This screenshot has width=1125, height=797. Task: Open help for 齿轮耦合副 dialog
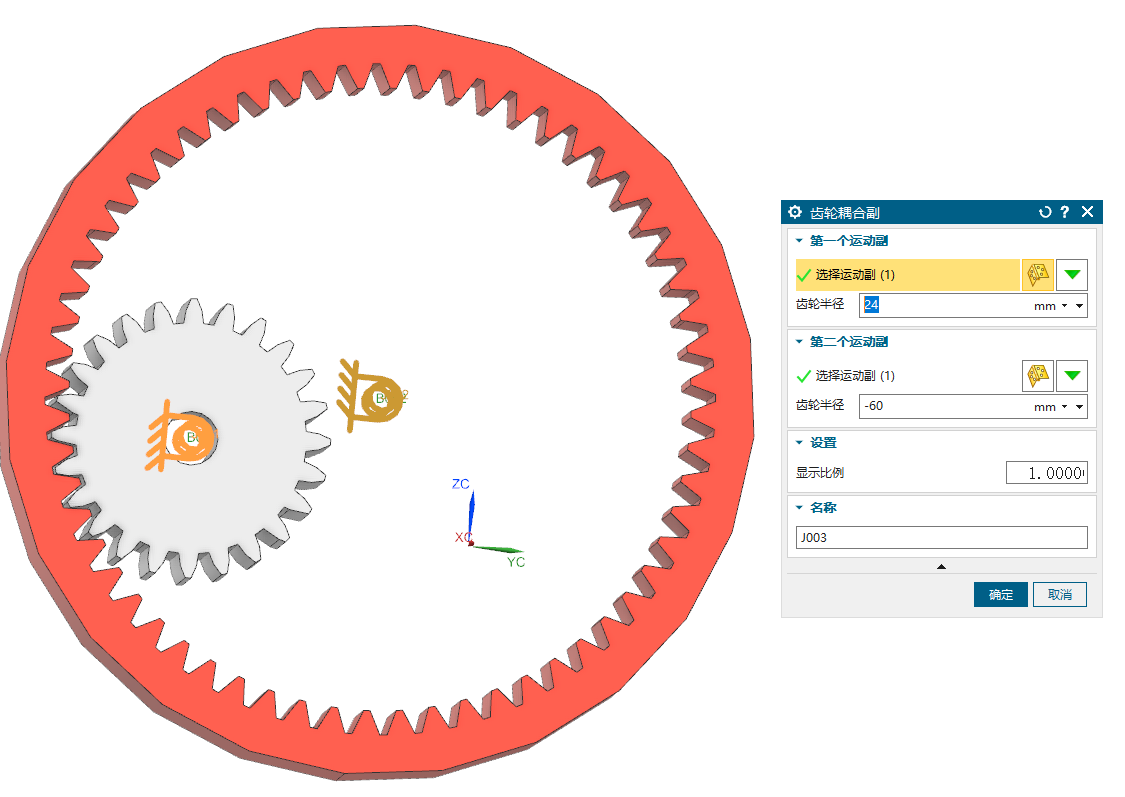coord(1065,212)
